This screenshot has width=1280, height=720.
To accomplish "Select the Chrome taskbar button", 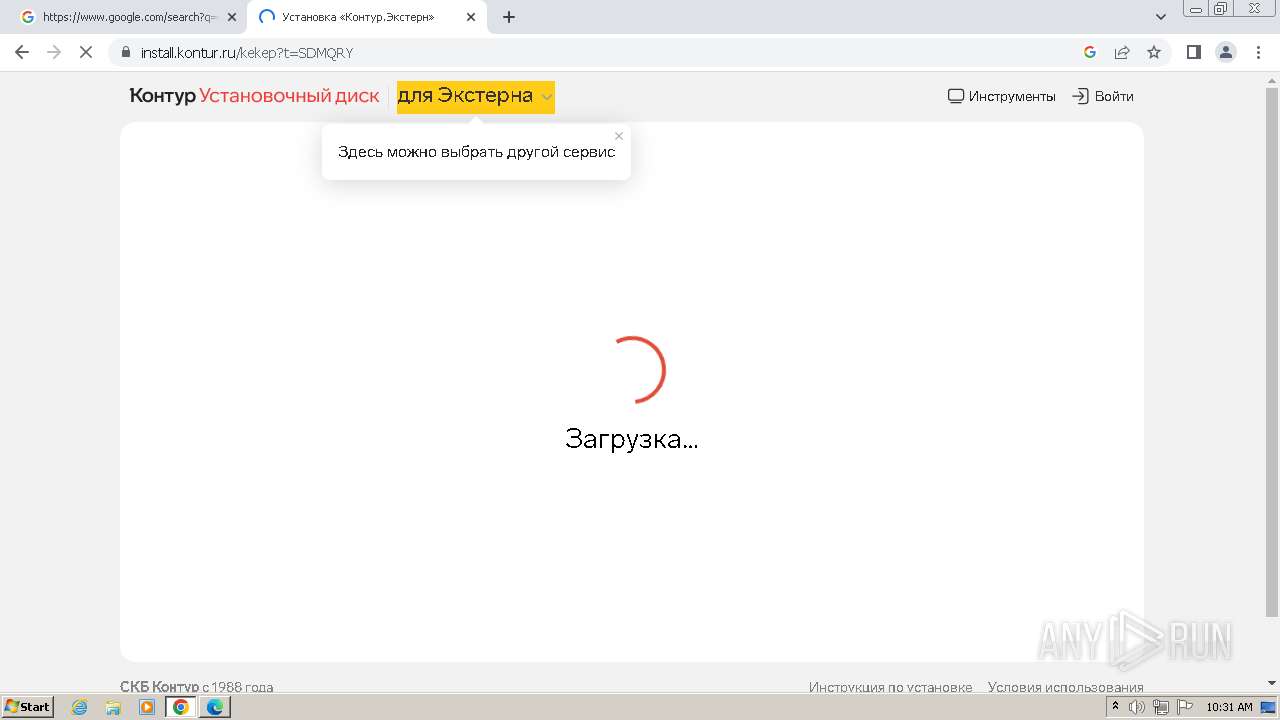I will pos(181,707).
